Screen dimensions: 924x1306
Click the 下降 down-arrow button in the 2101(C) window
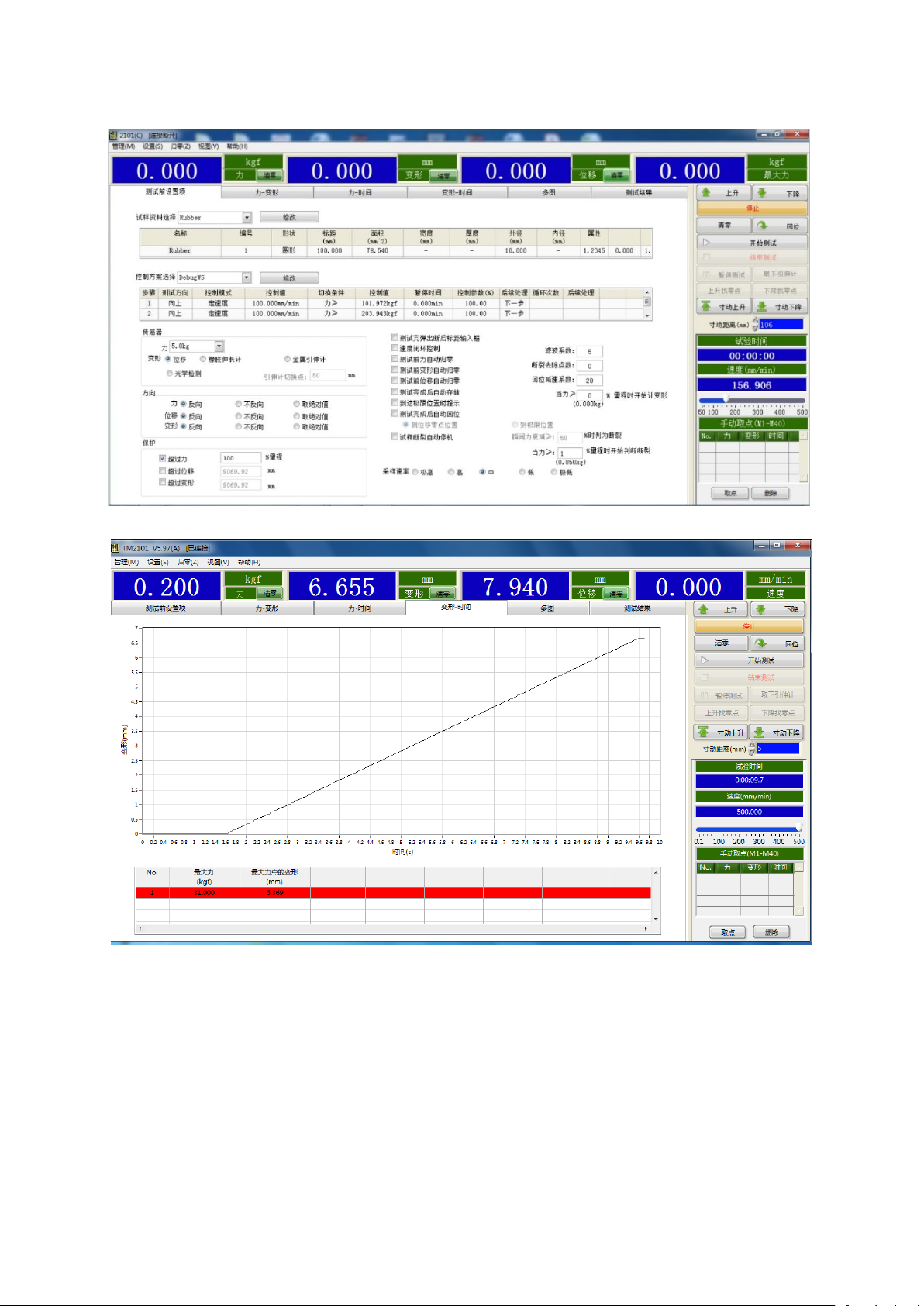780,193
